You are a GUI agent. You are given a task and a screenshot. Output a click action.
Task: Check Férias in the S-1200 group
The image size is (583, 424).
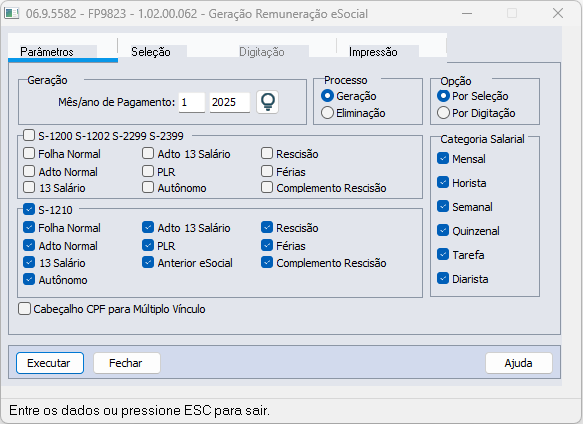(x=267, y=171)
